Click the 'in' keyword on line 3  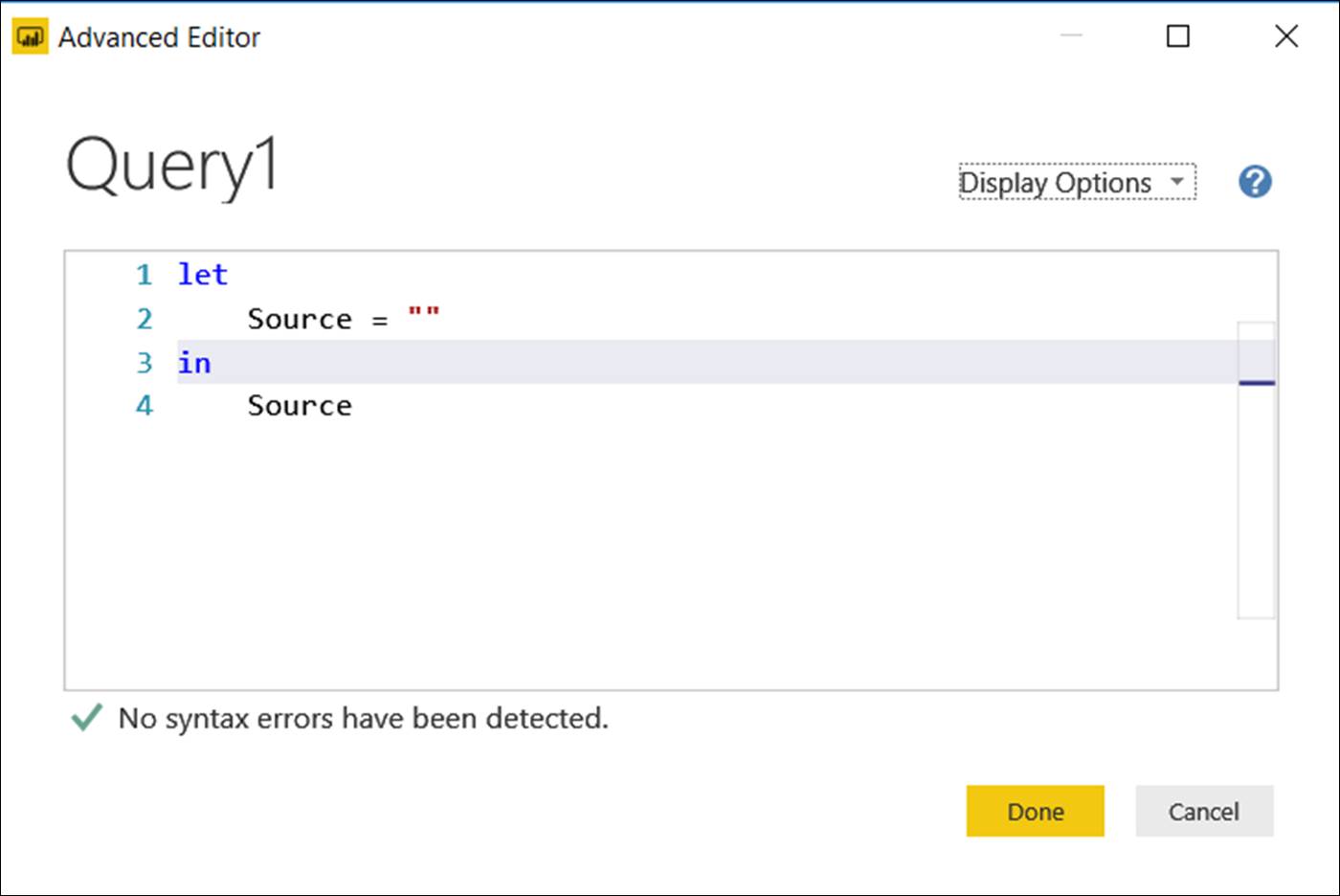click(194, 363)
